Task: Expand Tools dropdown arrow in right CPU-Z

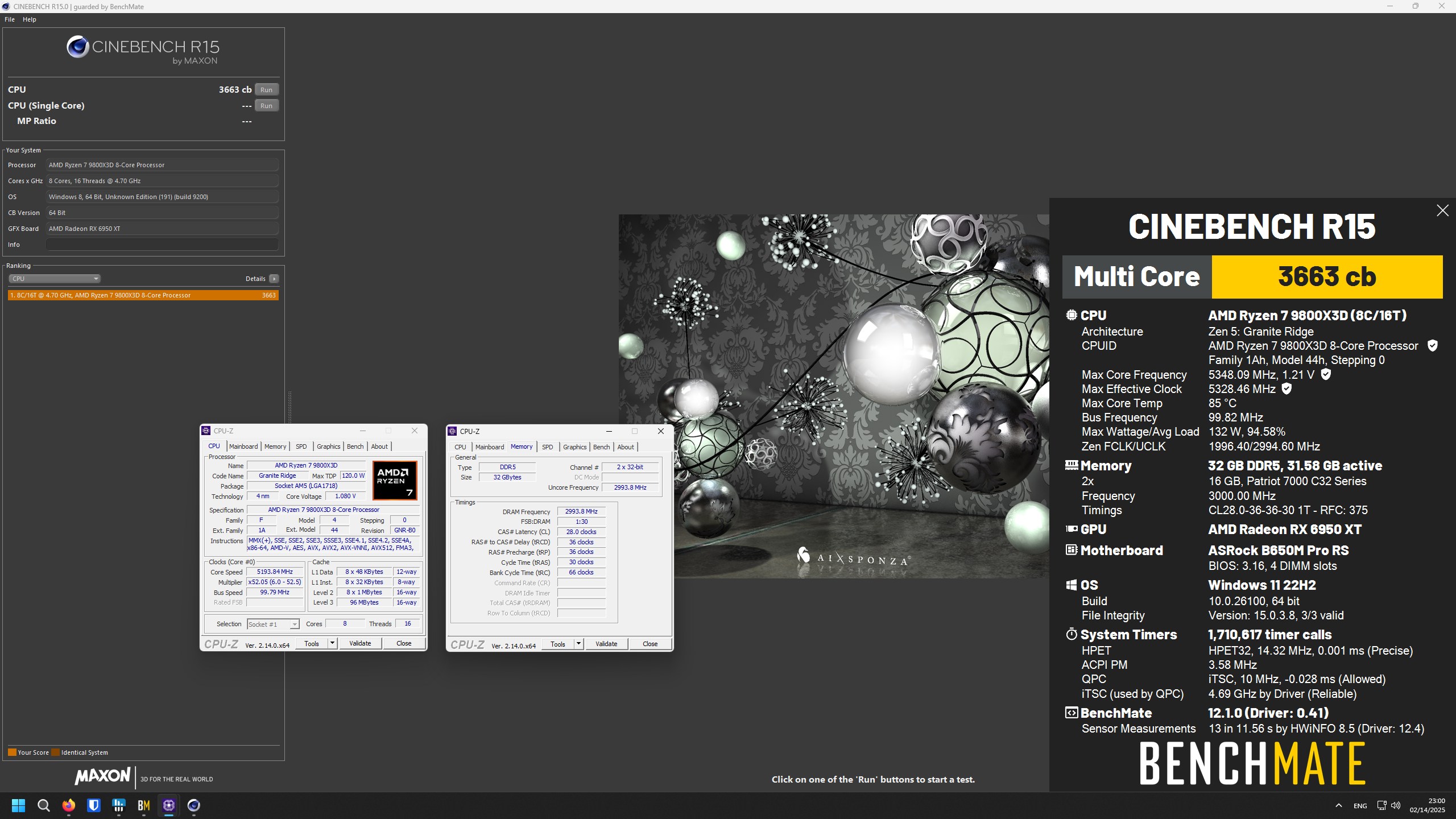Action: tap(578, 644)
